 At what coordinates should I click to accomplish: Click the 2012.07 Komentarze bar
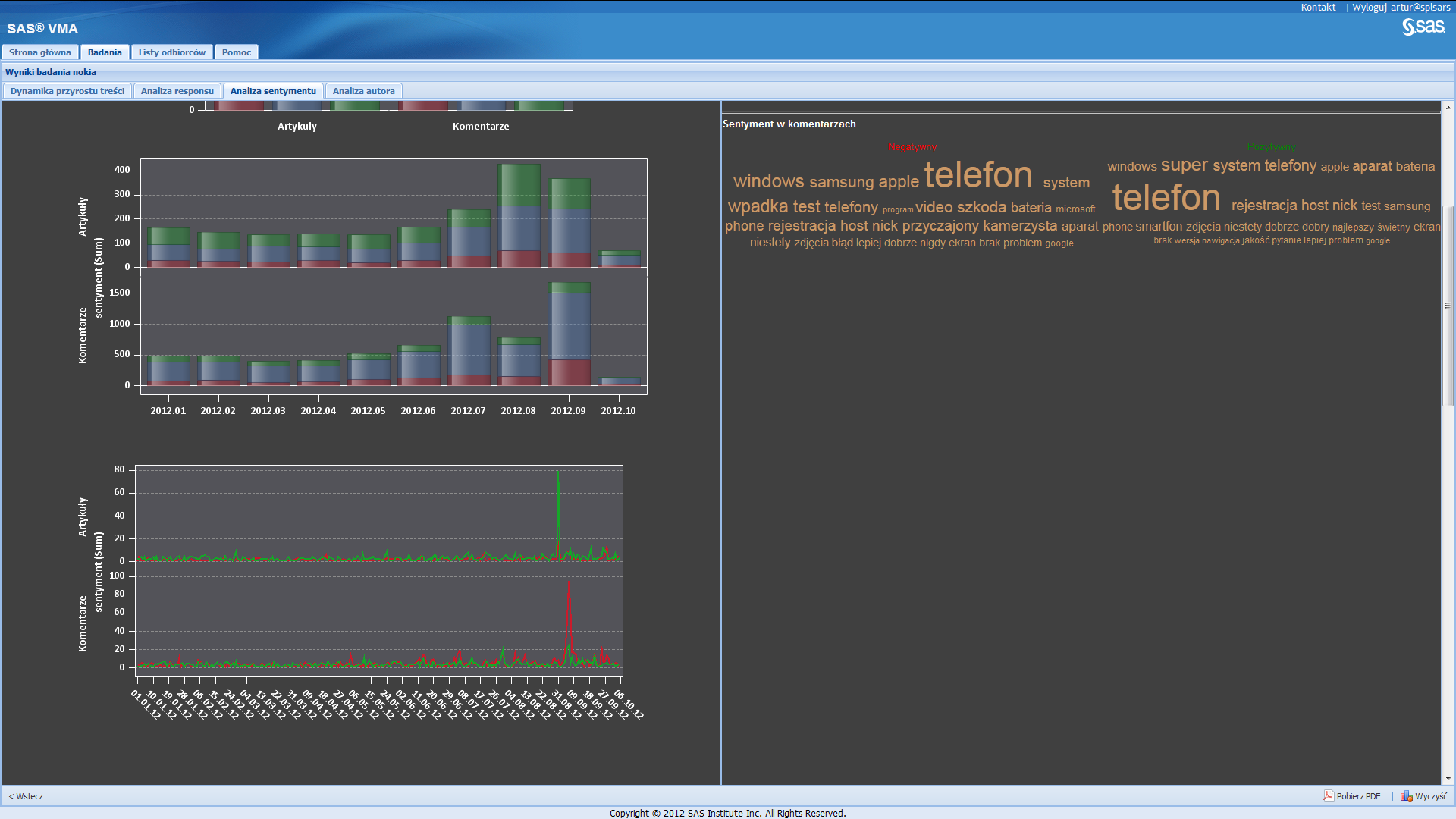click(469, 351)
